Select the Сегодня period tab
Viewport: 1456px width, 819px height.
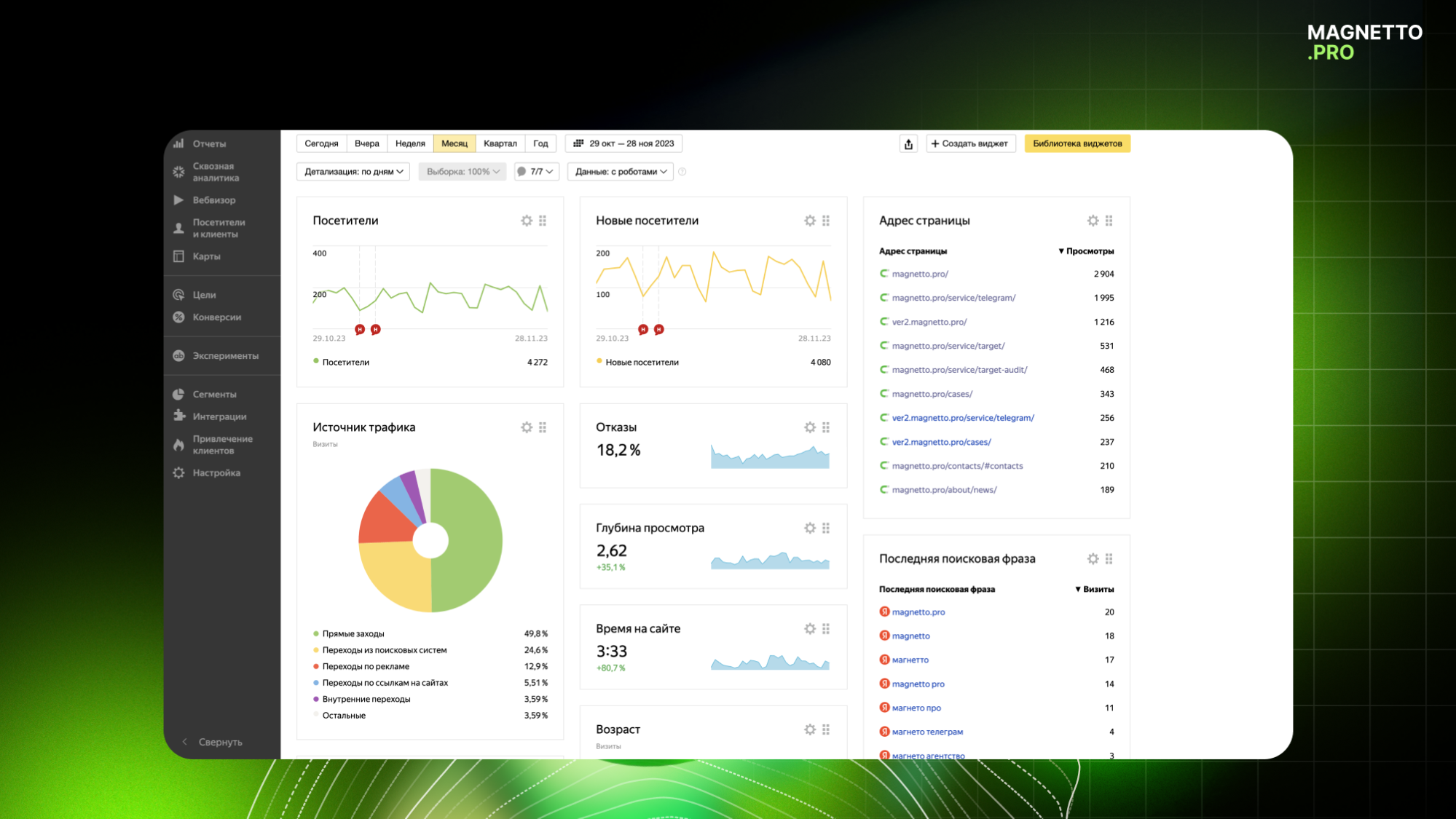(321, 143)
